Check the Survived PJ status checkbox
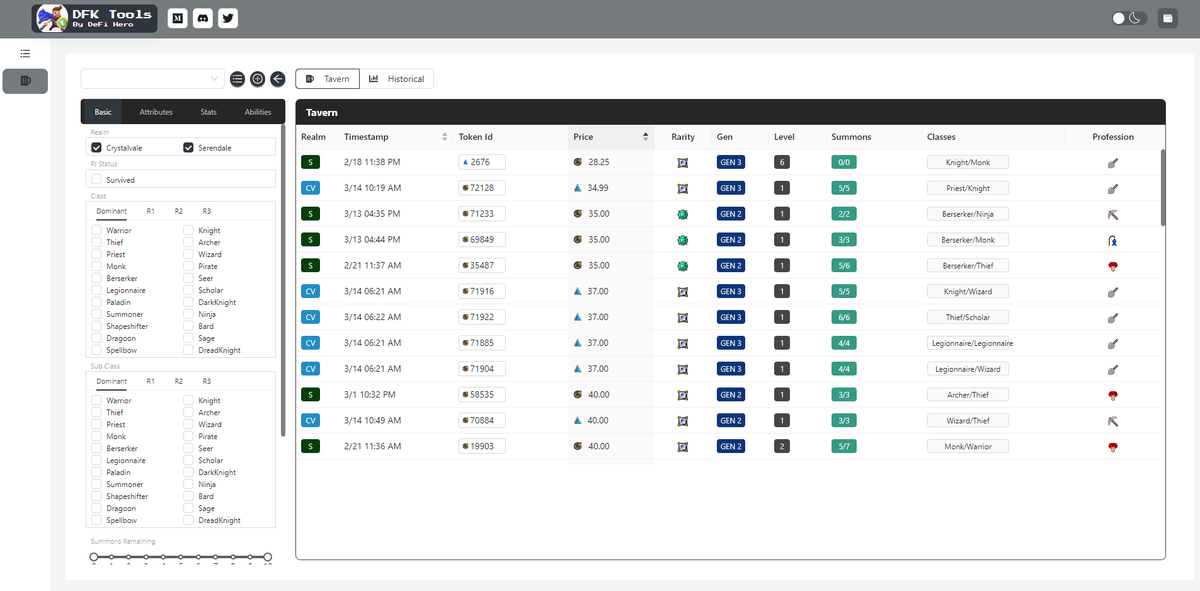 tap(96, 180)
